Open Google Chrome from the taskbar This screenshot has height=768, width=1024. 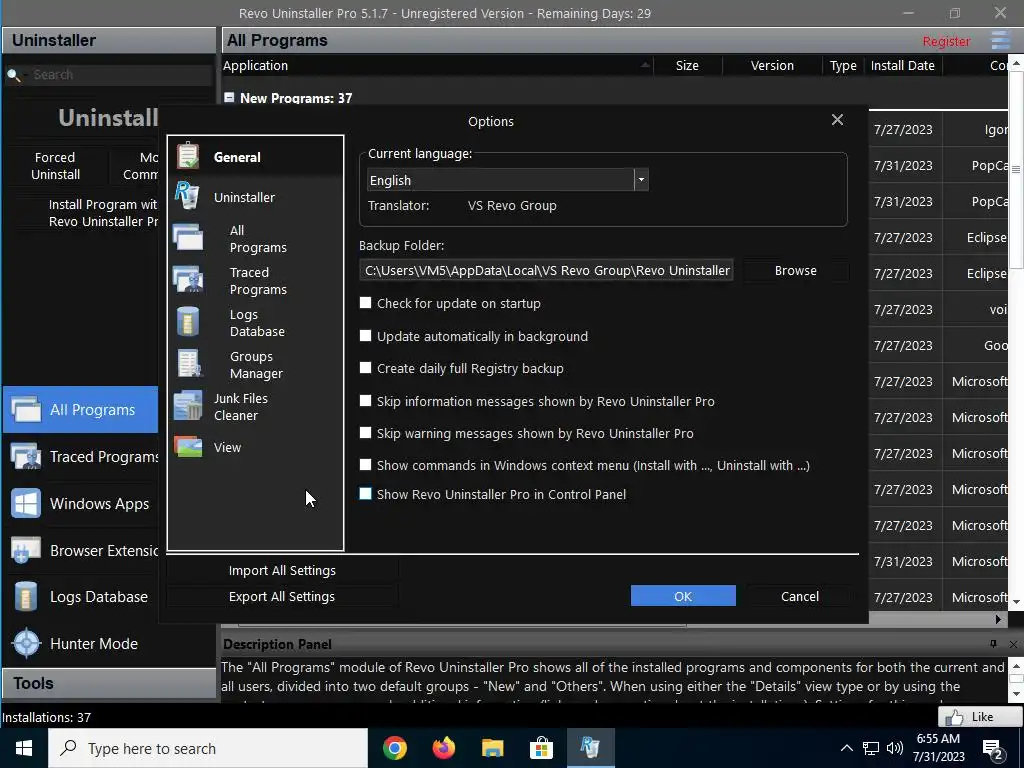click(x=394, y=748)
